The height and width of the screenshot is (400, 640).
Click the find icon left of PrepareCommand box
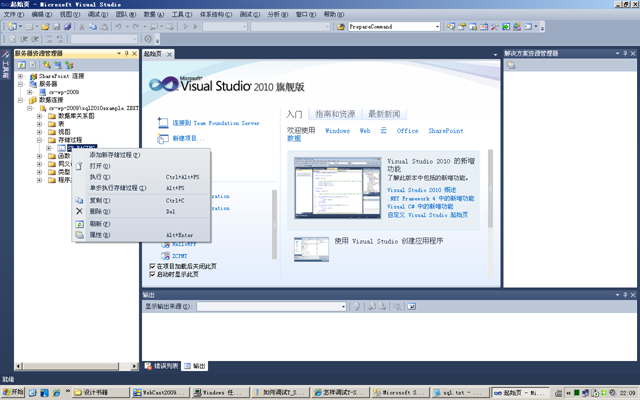pyautogui.click(x=340, y=27)
